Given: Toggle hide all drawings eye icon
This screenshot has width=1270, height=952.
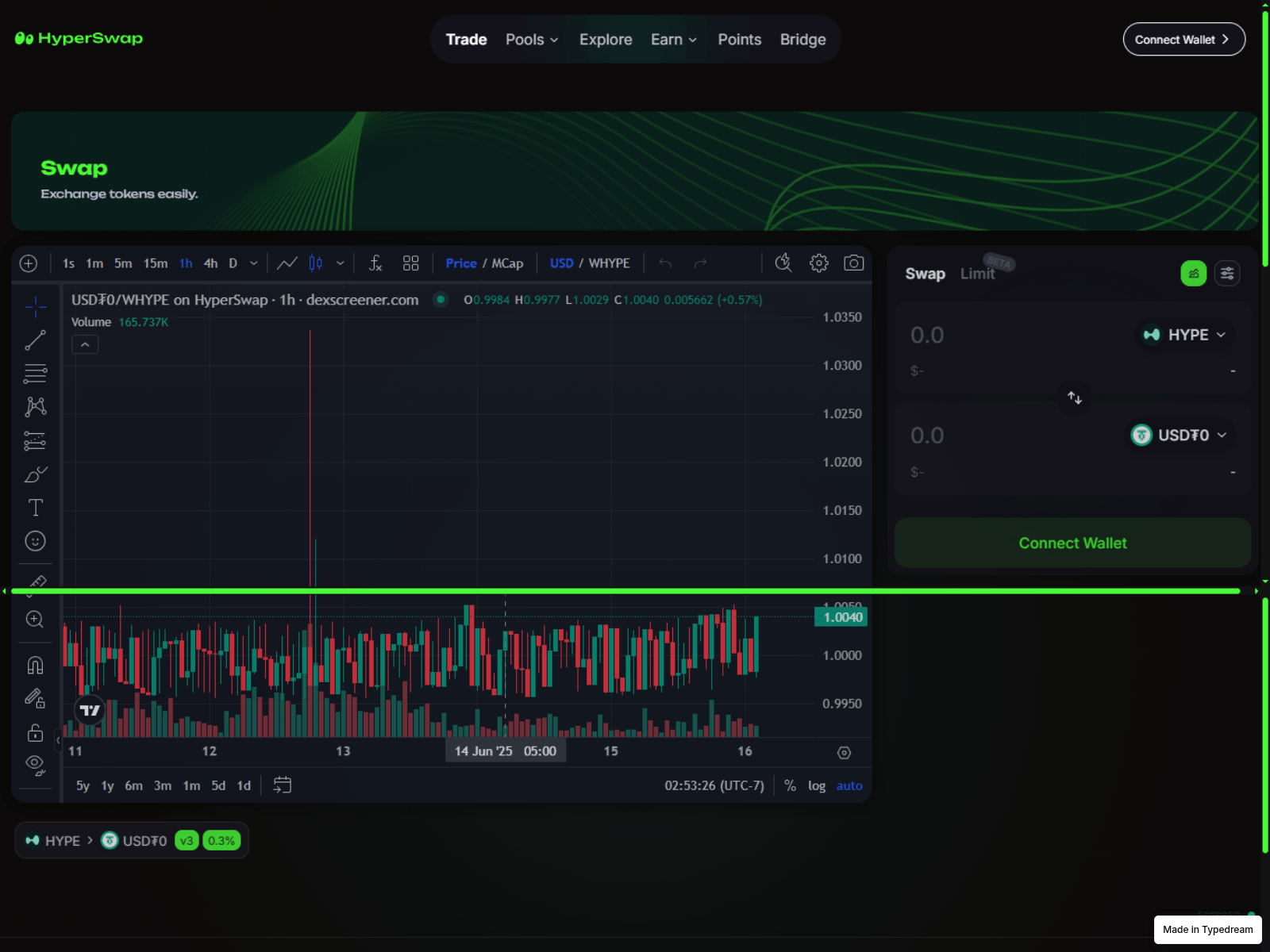Looking at the screenshot, I should (x=35, y=765).
